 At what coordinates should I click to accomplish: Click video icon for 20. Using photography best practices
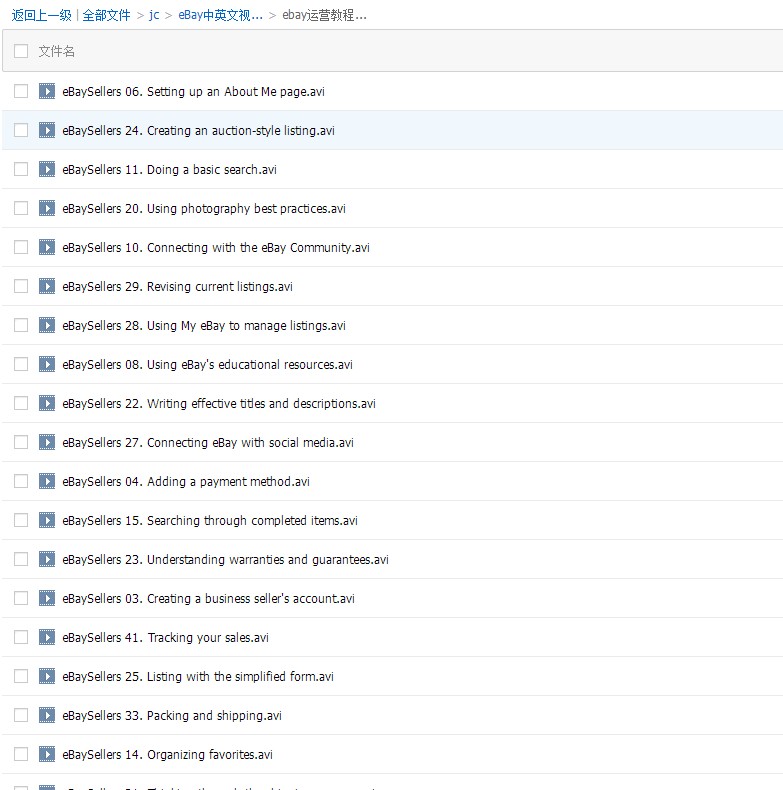tap(47, 208)
